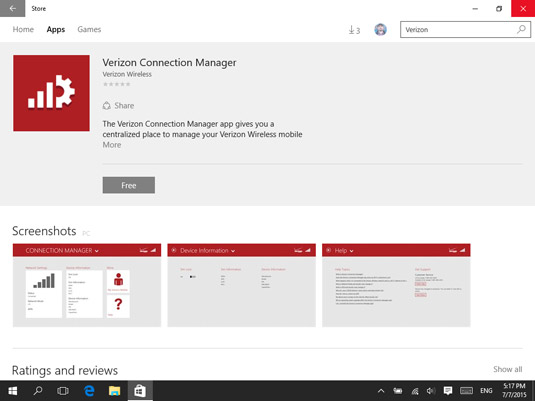The width and height of the screenshot is (535, 401).
Task: Open the touch keyboard icon
Action: click(466, 391)
